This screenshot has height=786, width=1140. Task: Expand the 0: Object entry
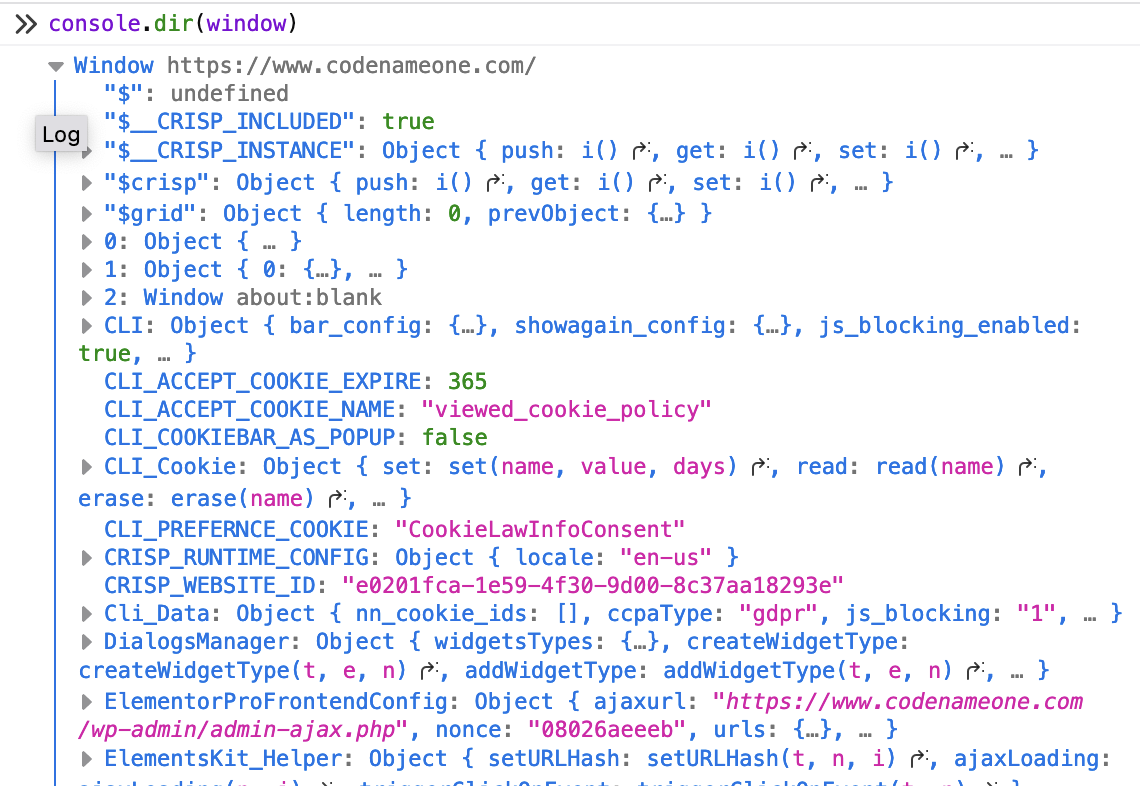87,241
